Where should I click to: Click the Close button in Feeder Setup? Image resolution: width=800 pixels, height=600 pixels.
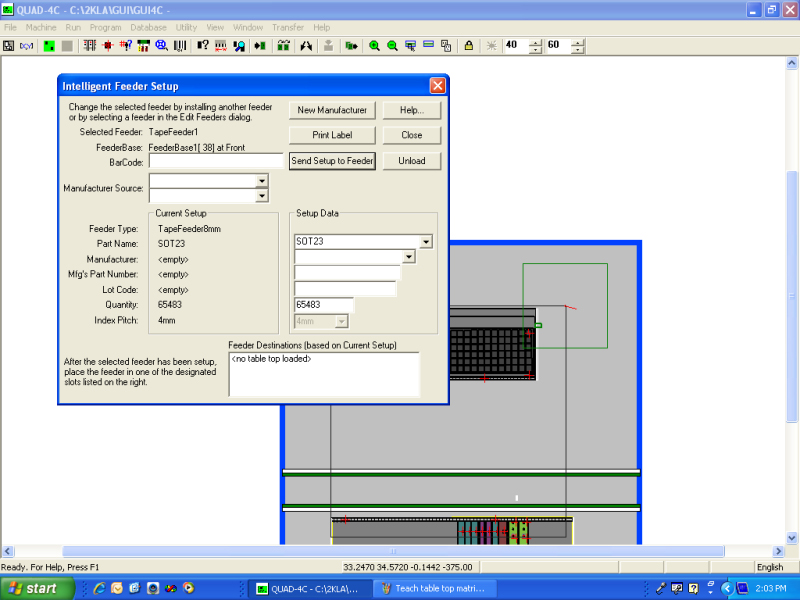click(412, 135)
